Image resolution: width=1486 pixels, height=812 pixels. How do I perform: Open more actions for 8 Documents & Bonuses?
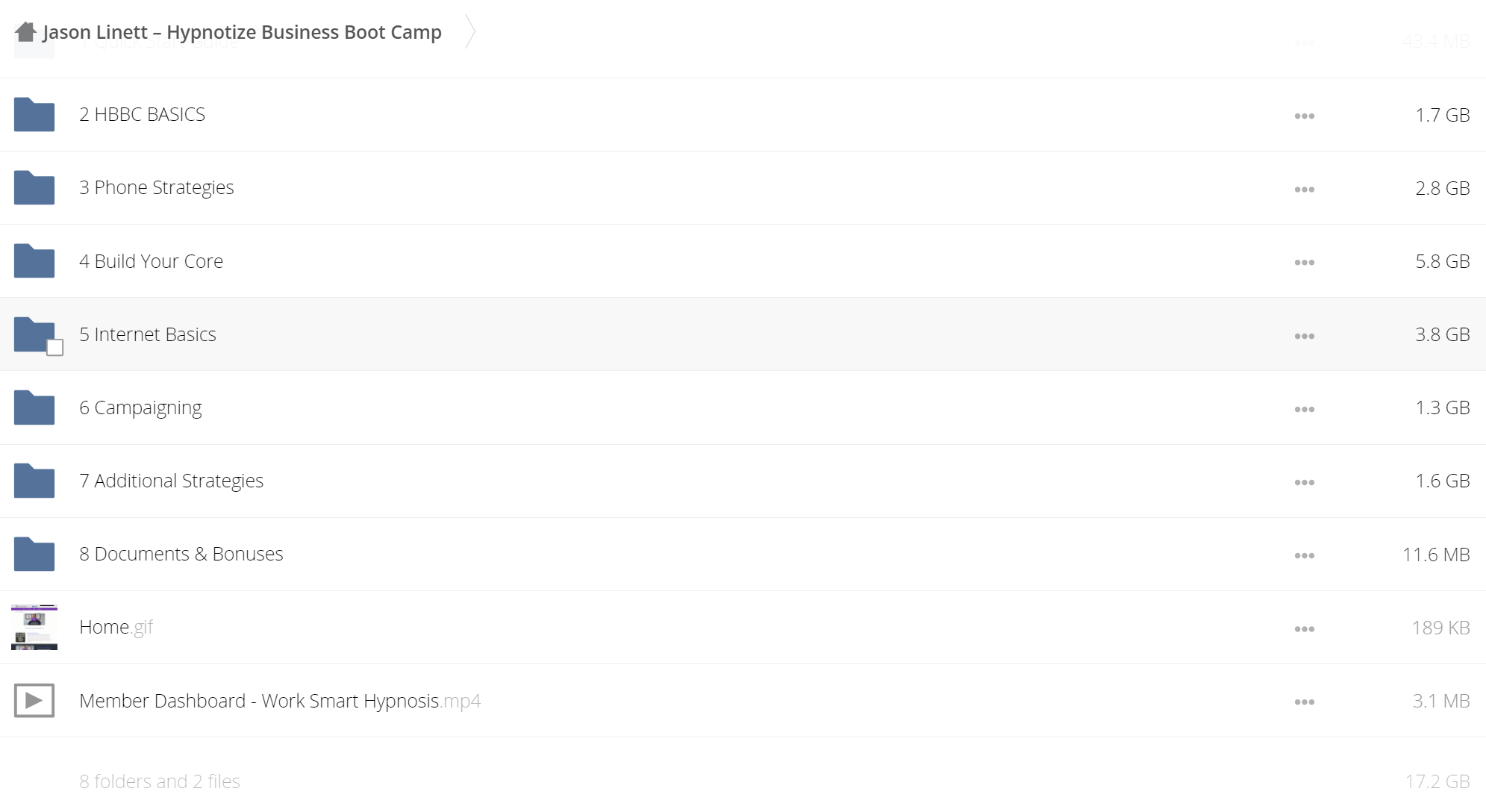[1305, 556]
